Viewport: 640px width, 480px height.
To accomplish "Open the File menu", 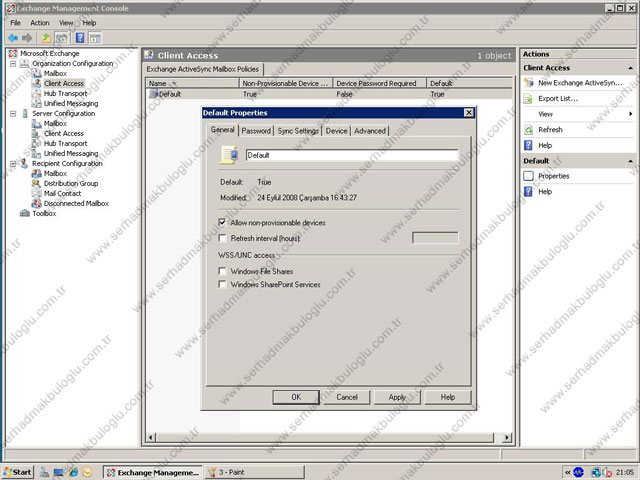I will click(x=16, y=23).
